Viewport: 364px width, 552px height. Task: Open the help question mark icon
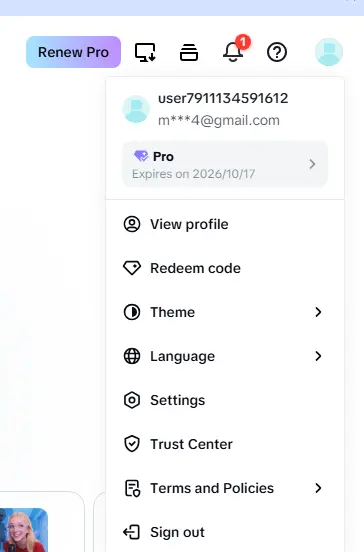pyautogui.click(x=277, y=52)
